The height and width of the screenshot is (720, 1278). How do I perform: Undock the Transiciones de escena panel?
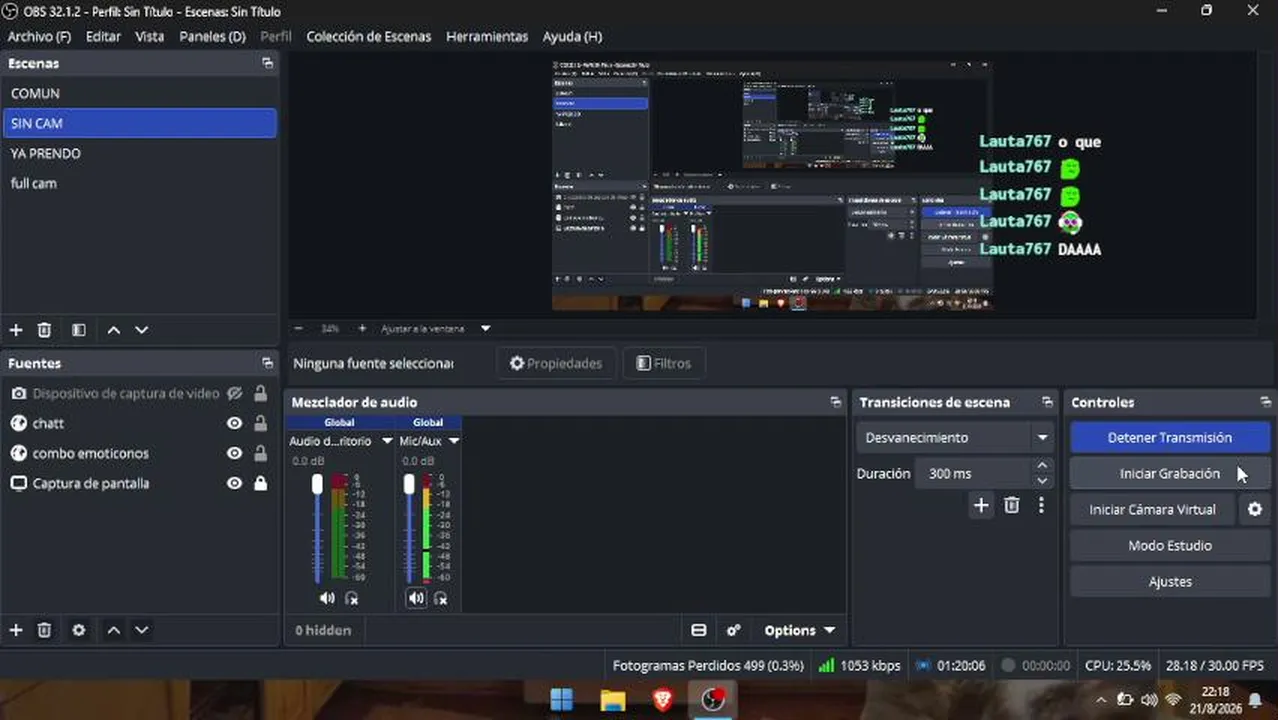(x=1047, y=402)
